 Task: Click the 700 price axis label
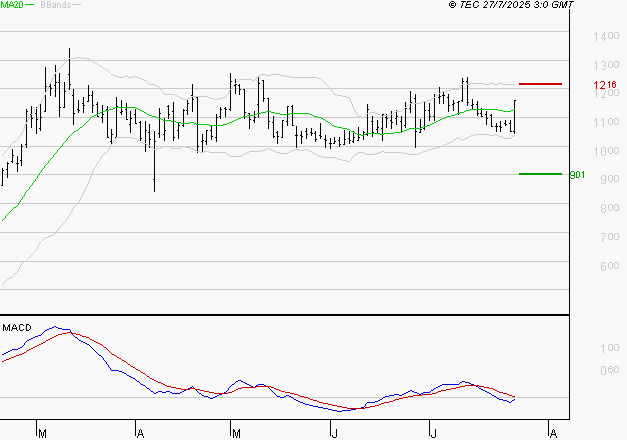click(610, 237)
